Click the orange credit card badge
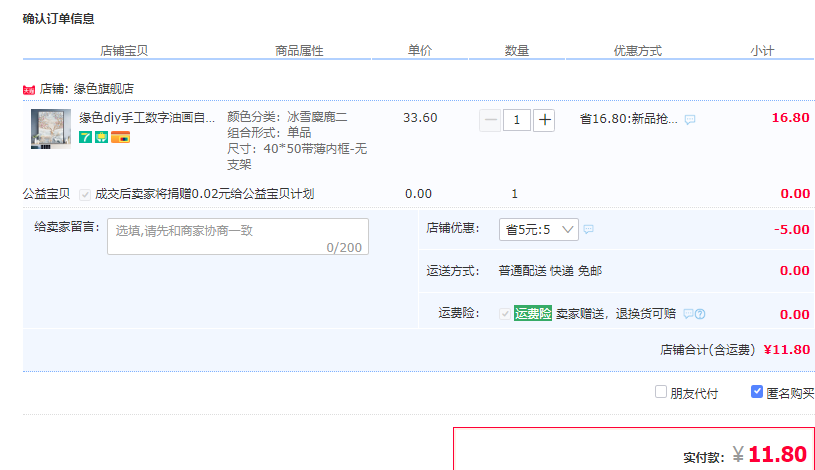Screen dimensions: 815x470 (x=120, y=137)
